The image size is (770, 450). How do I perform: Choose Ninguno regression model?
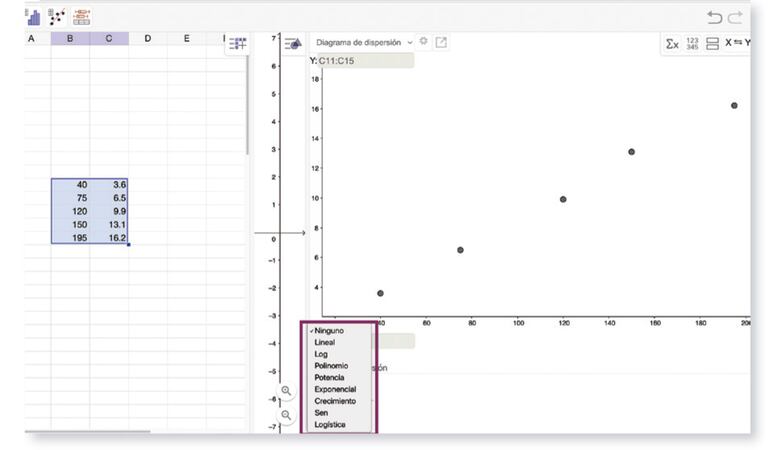click(338, 331)
